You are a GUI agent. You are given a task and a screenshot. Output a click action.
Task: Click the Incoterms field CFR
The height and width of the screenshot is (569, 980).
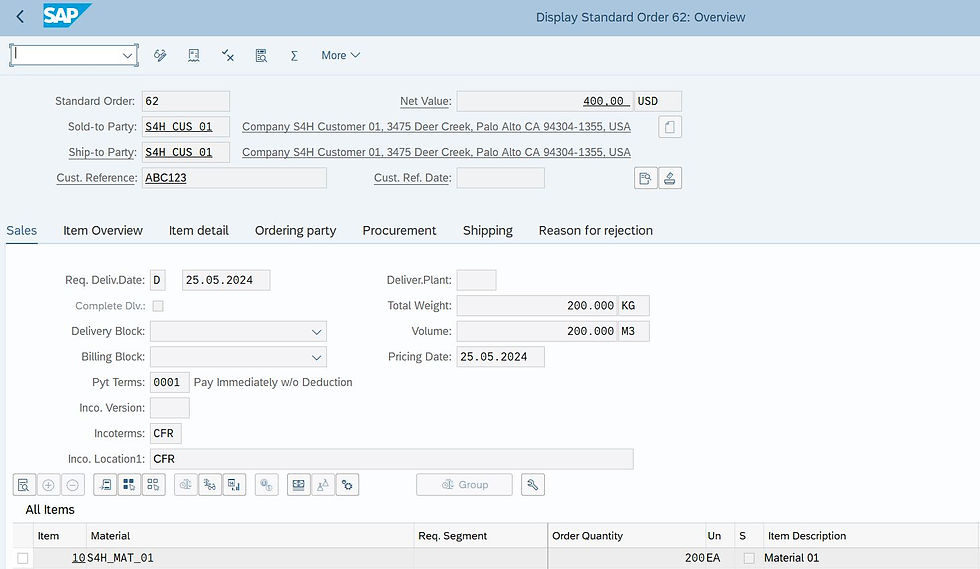coord(166,433)
